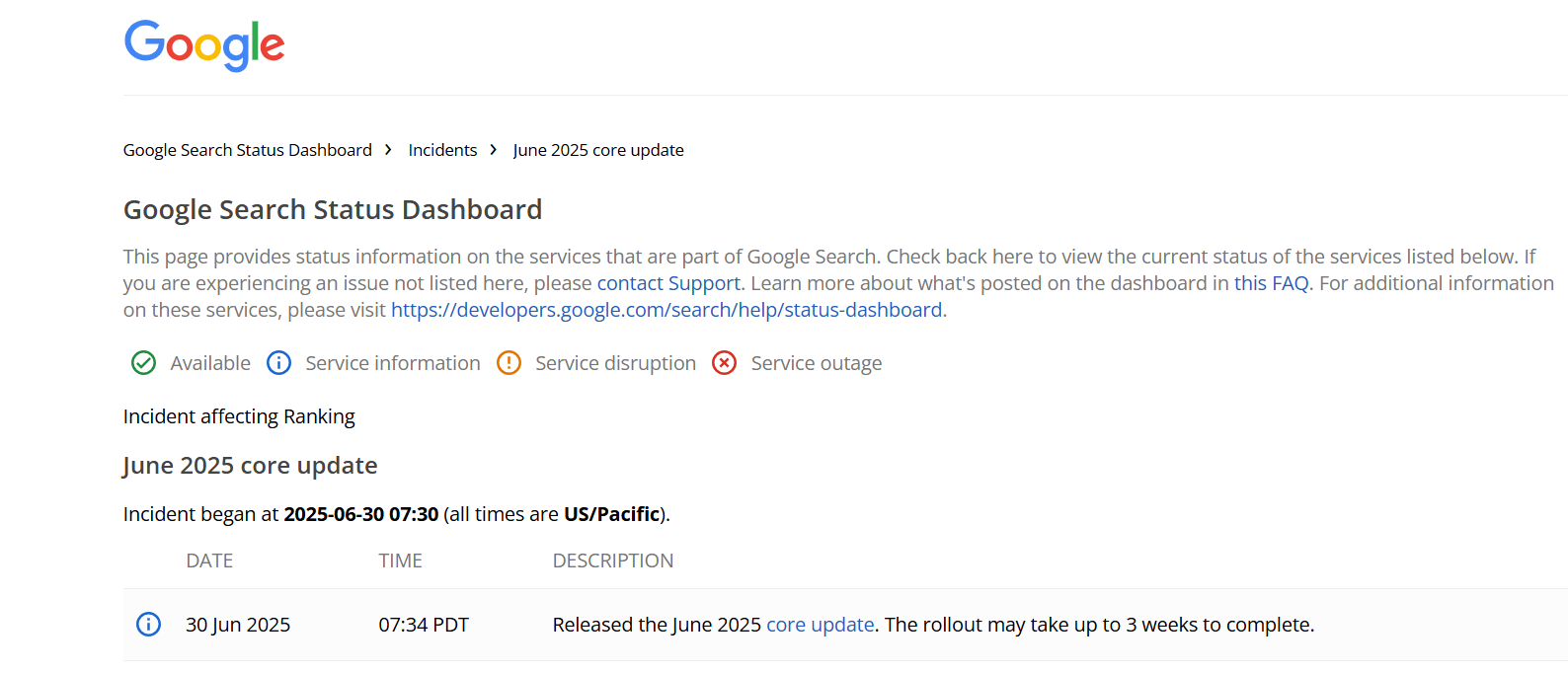
Task: Click the Google Search Status Dashboard heading
Action: [333, 209]
